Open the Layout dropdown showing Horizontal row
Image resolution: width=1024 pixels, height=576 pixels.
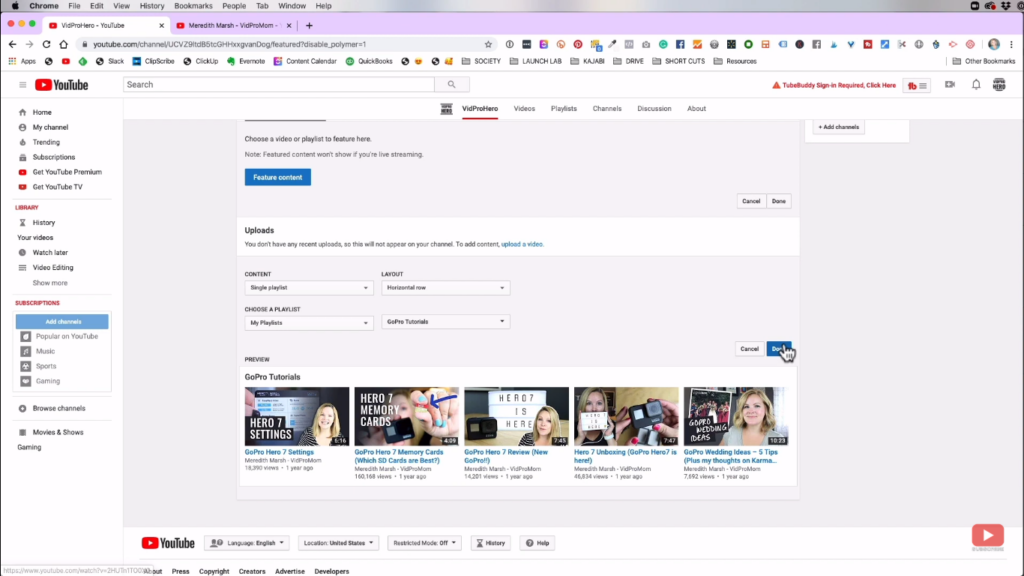point(445,288)
